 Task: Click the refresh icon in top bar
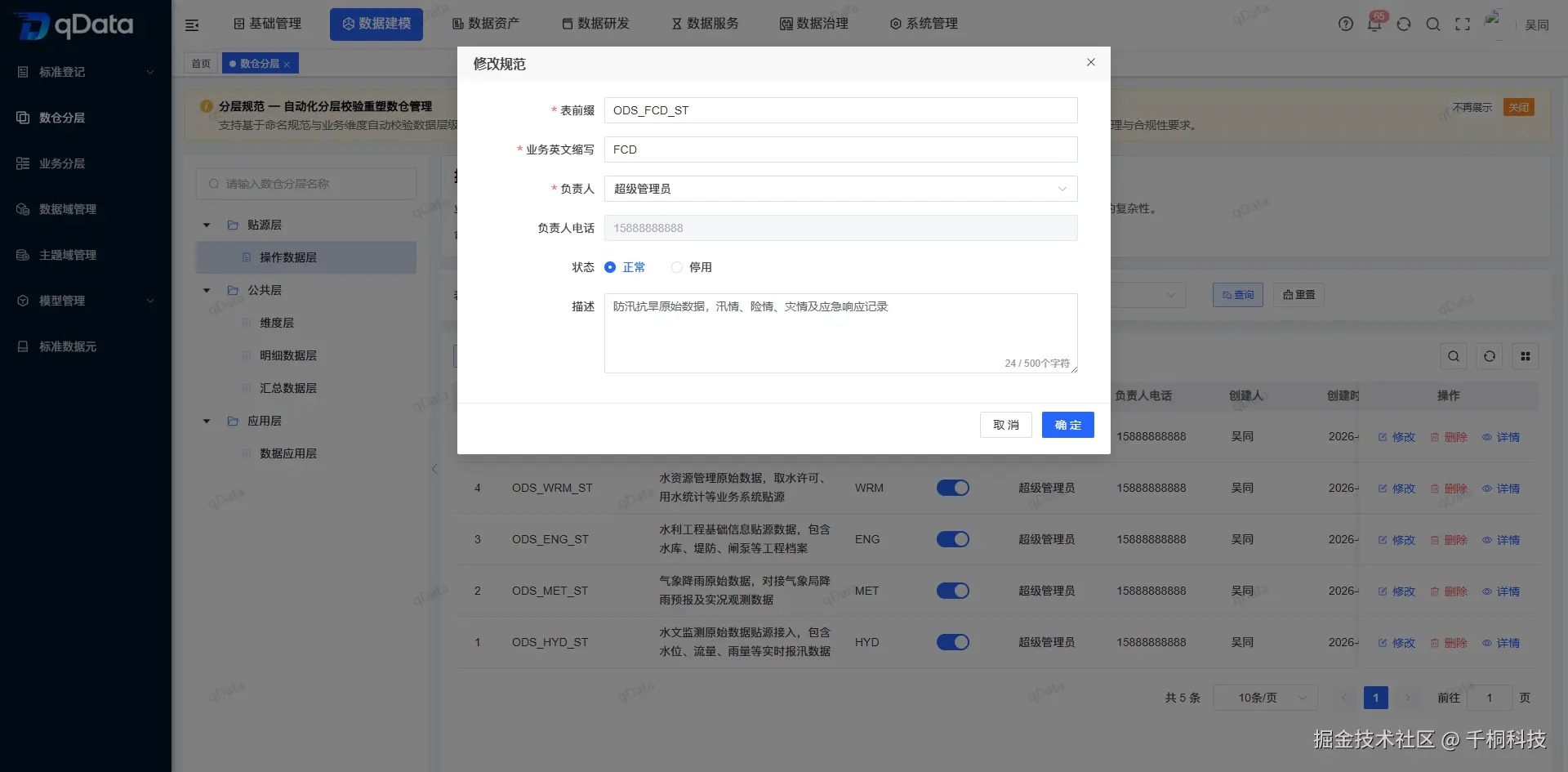(x=1404, y=24)
